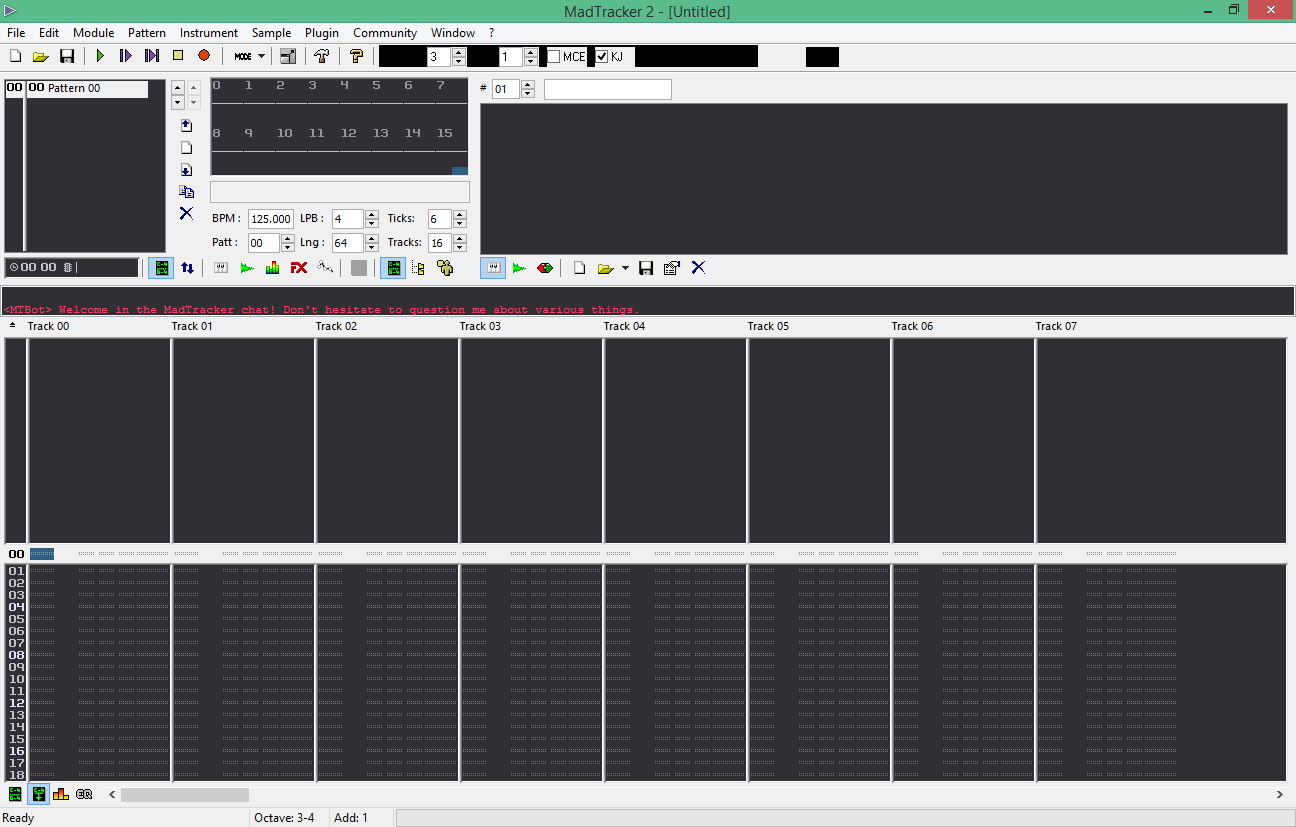Click the move-sequence-down icon with blue arrow

pos(186,170)
